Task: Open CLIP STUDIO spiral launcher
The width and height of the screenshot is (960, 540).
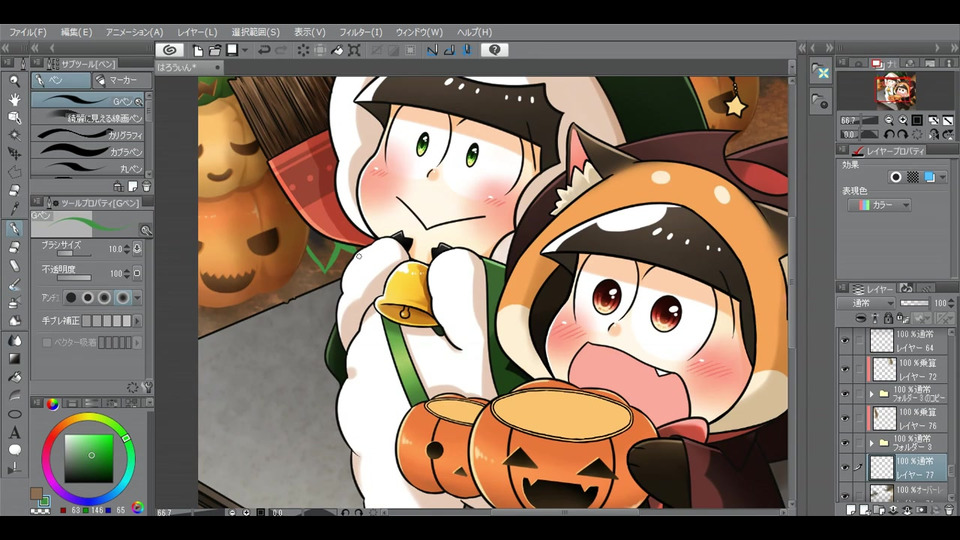Action: click(x=170, y=50)
